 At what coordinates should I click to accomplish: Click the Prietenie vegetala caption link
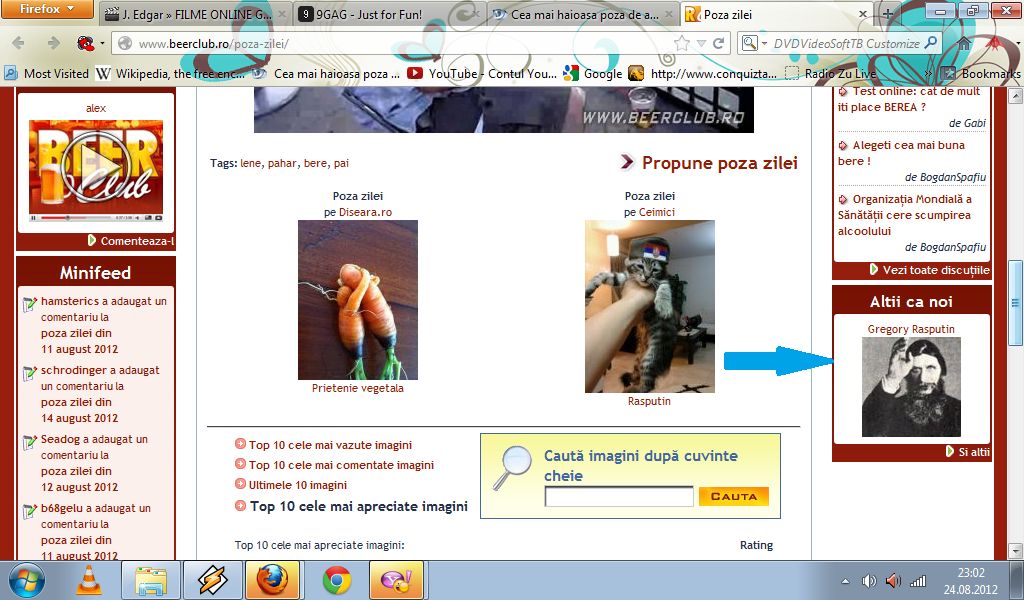[358, 388]
